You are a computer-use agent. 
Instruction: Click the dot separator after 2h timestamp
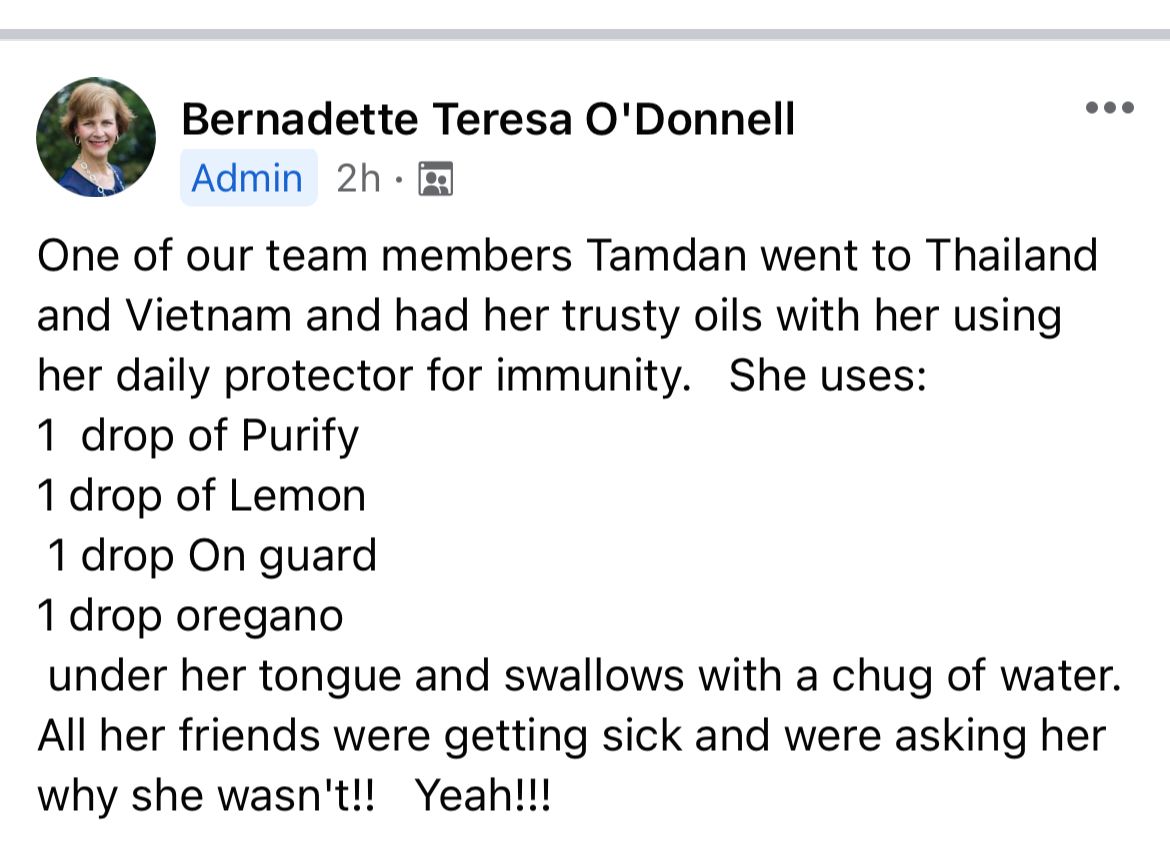(401, 178)
